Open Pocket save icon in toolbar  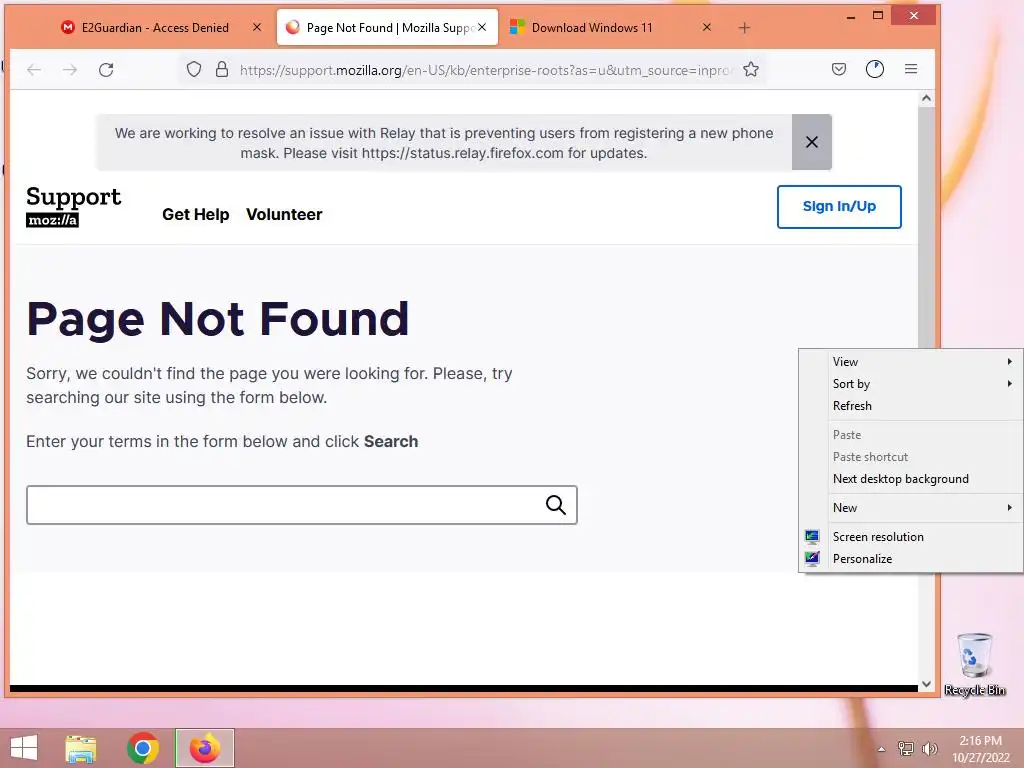(839, 69)
